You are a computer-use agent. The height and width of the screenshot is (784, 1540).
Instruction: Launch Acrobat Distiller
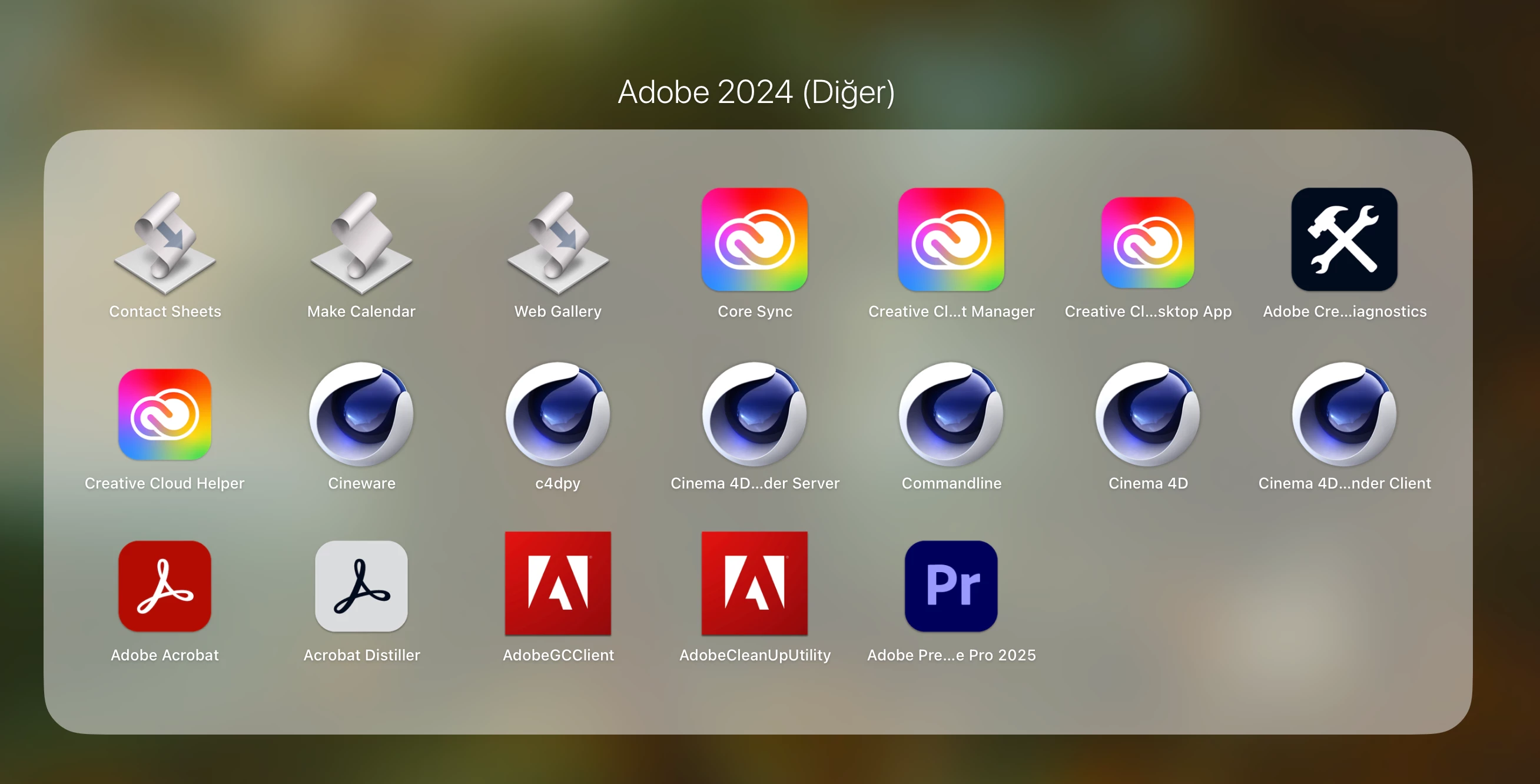(x=361, y=586)
